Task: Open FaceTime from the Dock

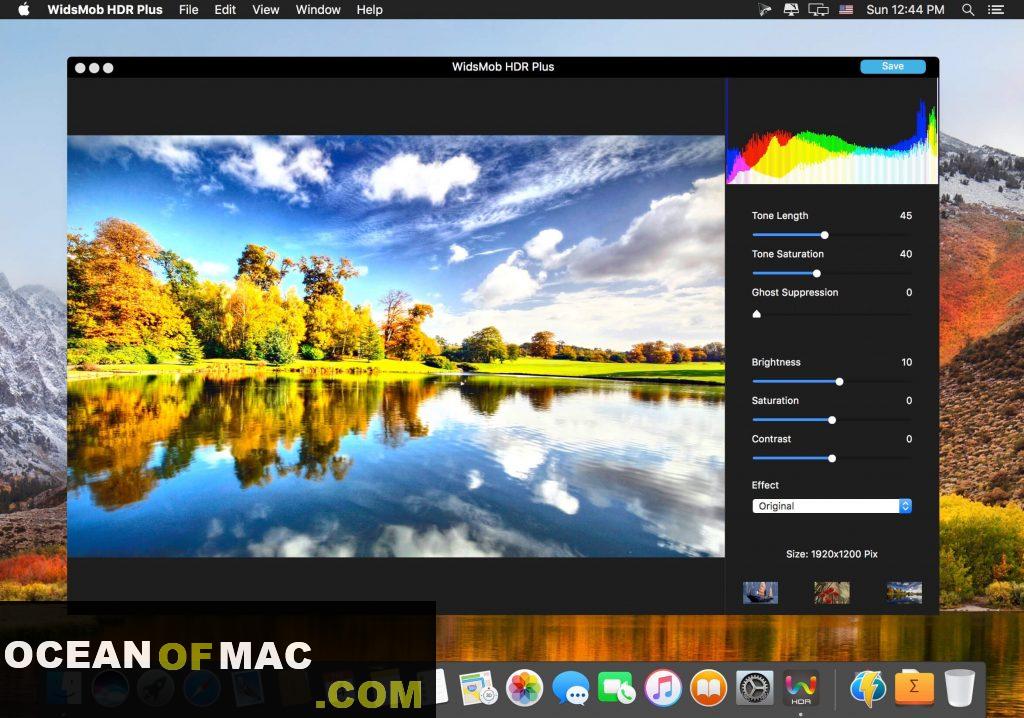Action: (616, 688)
